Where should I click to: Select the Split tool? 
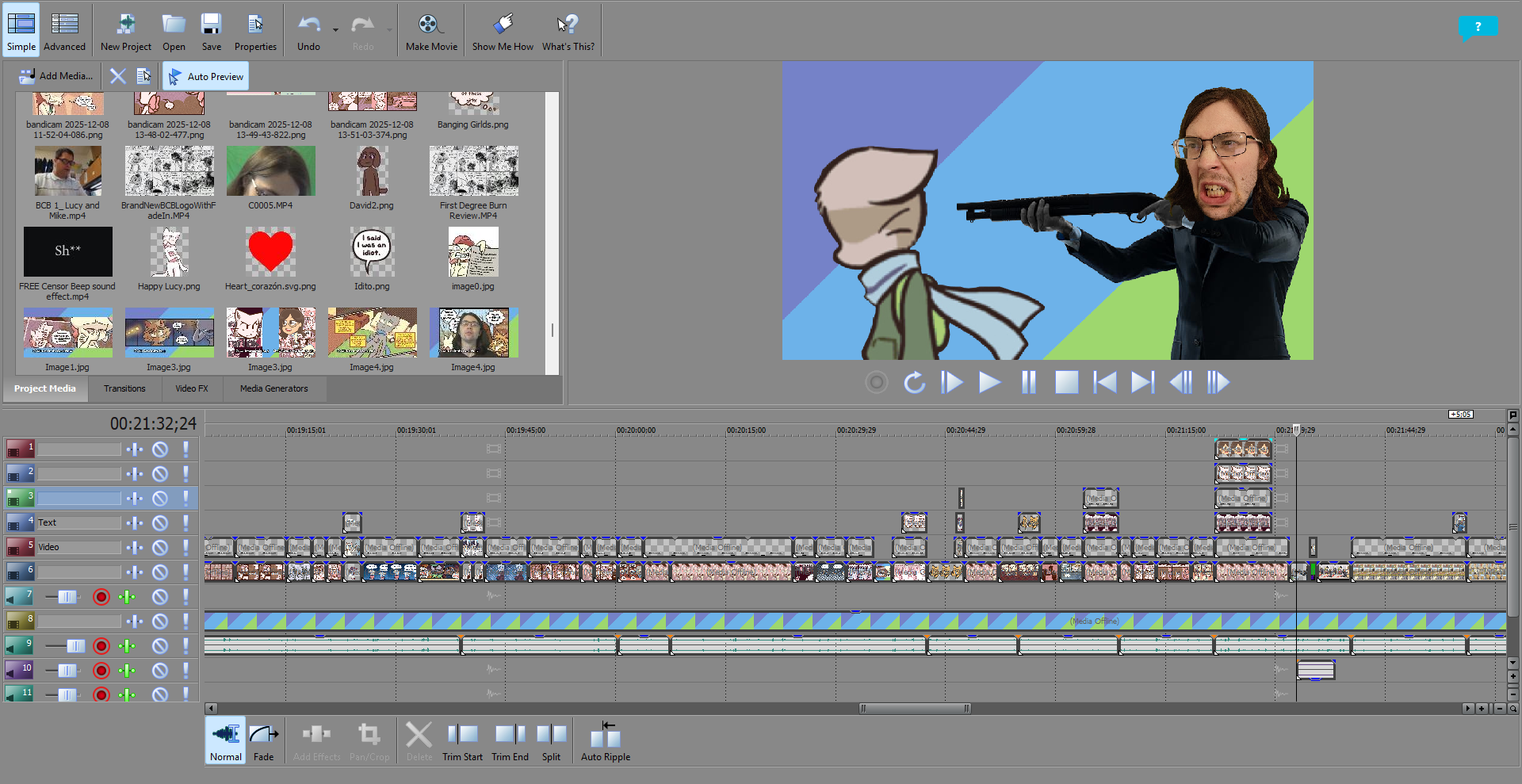pos(551,742)
